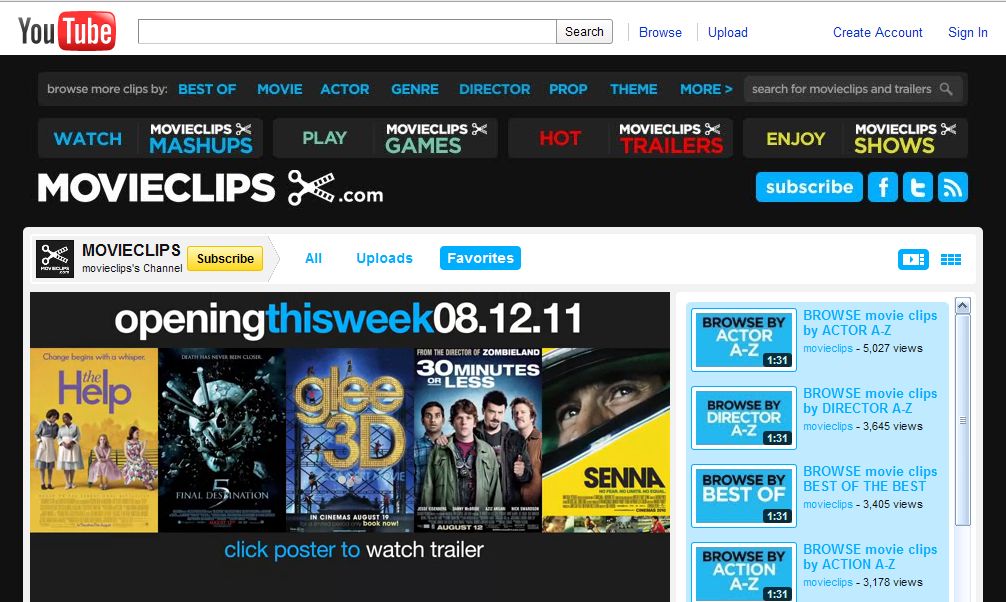Open the Play Movieclips Games banner
This screenshot has width=1006, height=602.
coord(385,138)
